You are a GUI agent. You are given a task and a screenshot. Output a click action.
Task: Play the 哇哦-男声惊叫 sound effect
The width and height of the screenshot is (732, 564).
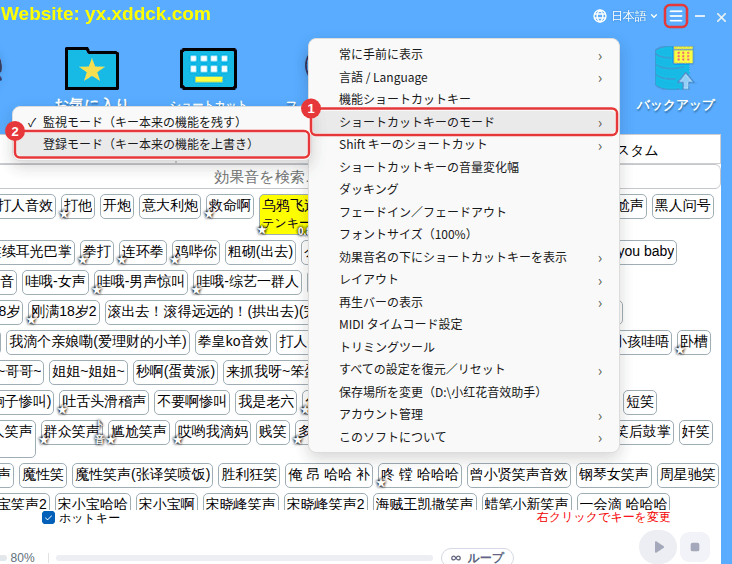[x=141, y=282]
